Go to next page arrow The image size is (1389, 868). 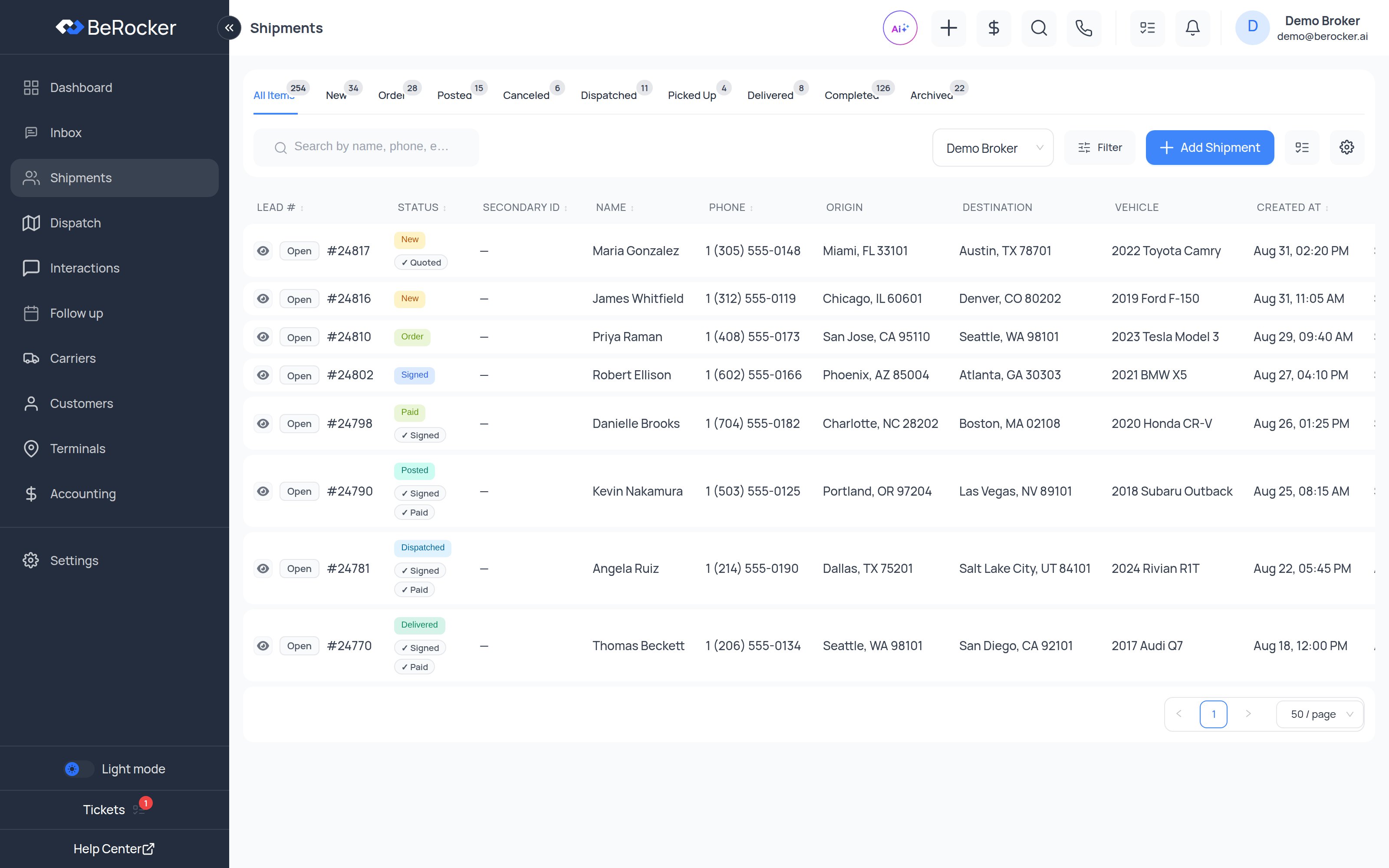(1248, 714)
